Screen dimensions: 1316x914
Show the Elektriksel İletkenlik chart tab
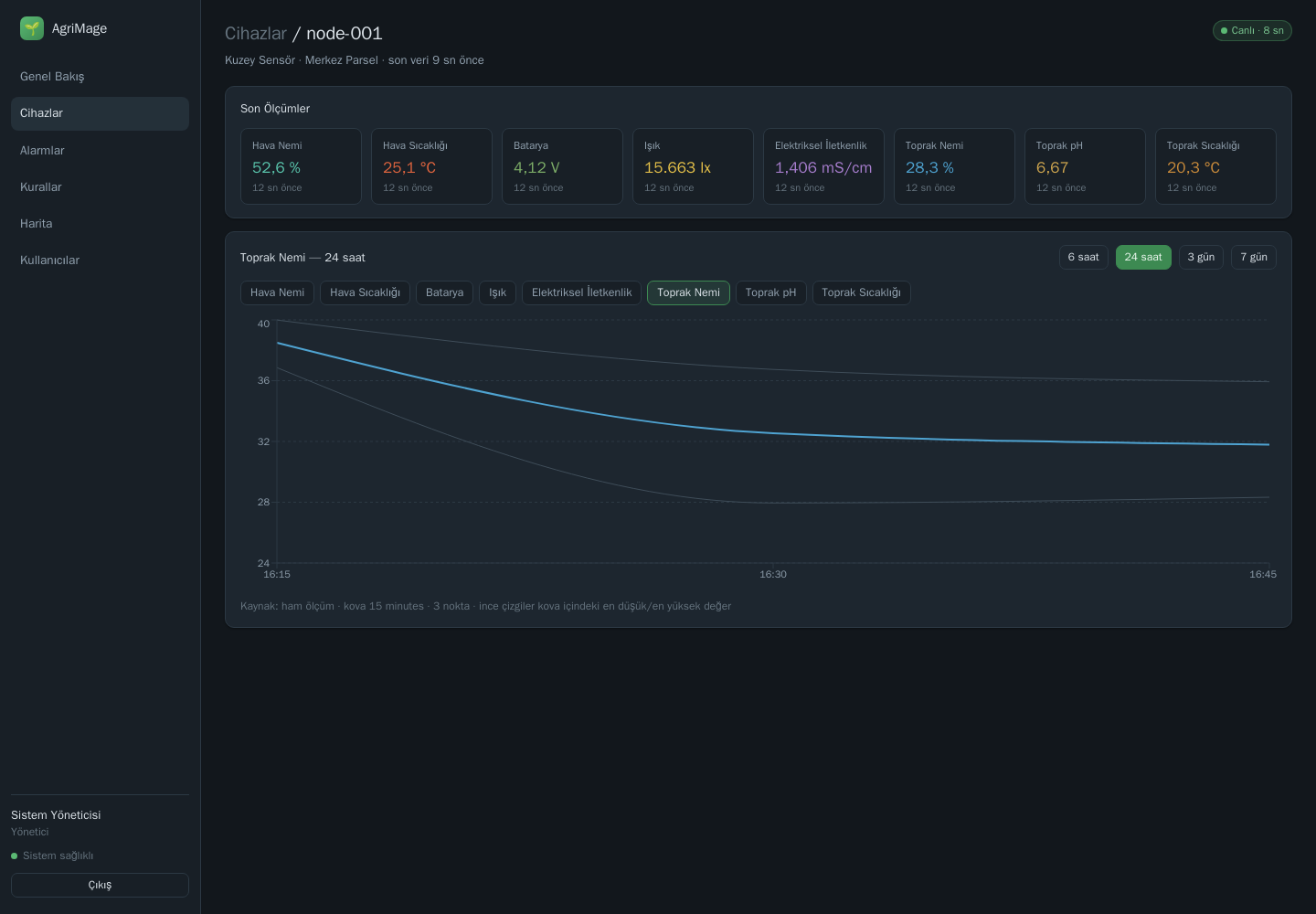pyautogui.click(x=581, y=292)
